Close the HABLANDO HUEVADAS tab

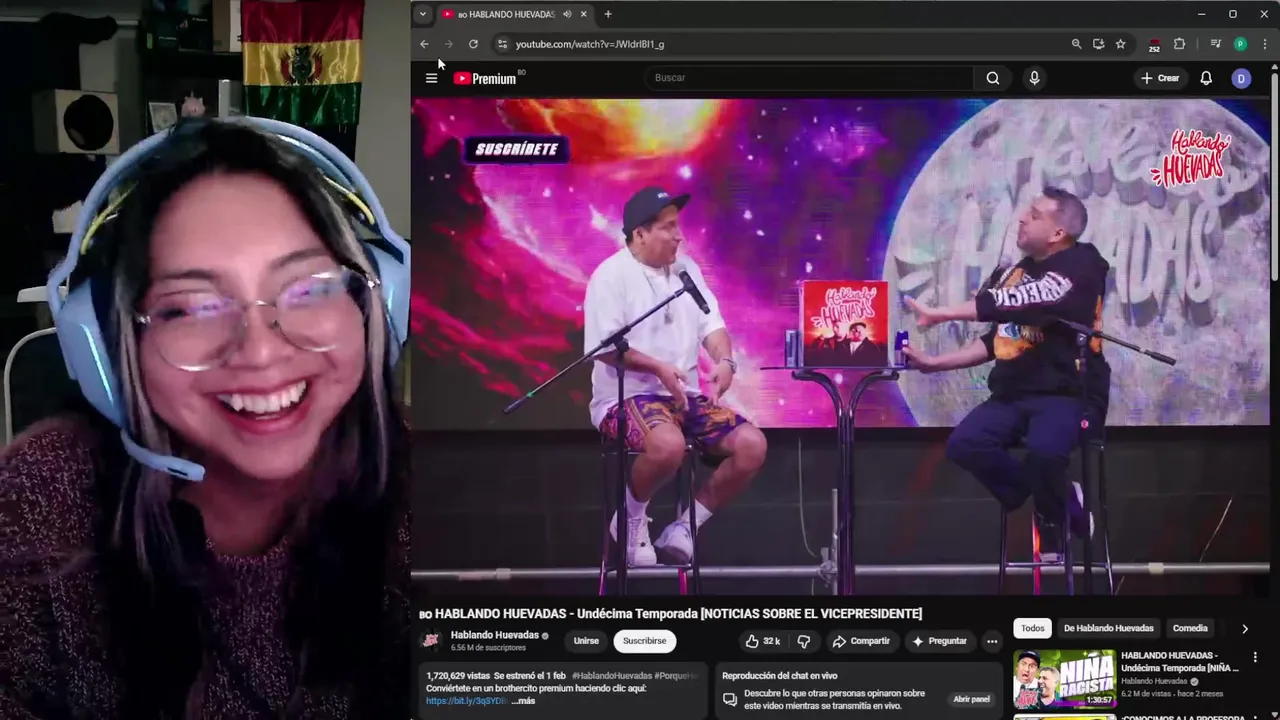point(583,14)
